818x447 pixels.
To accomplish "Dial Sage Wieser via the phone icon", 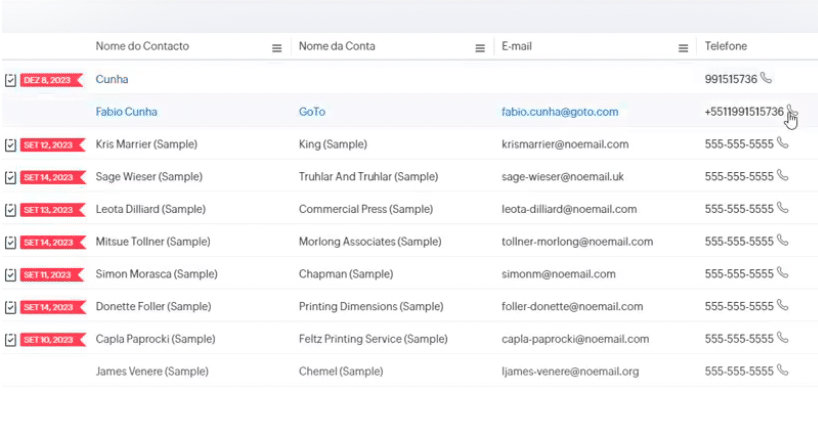I will click(x=783, y=176).
